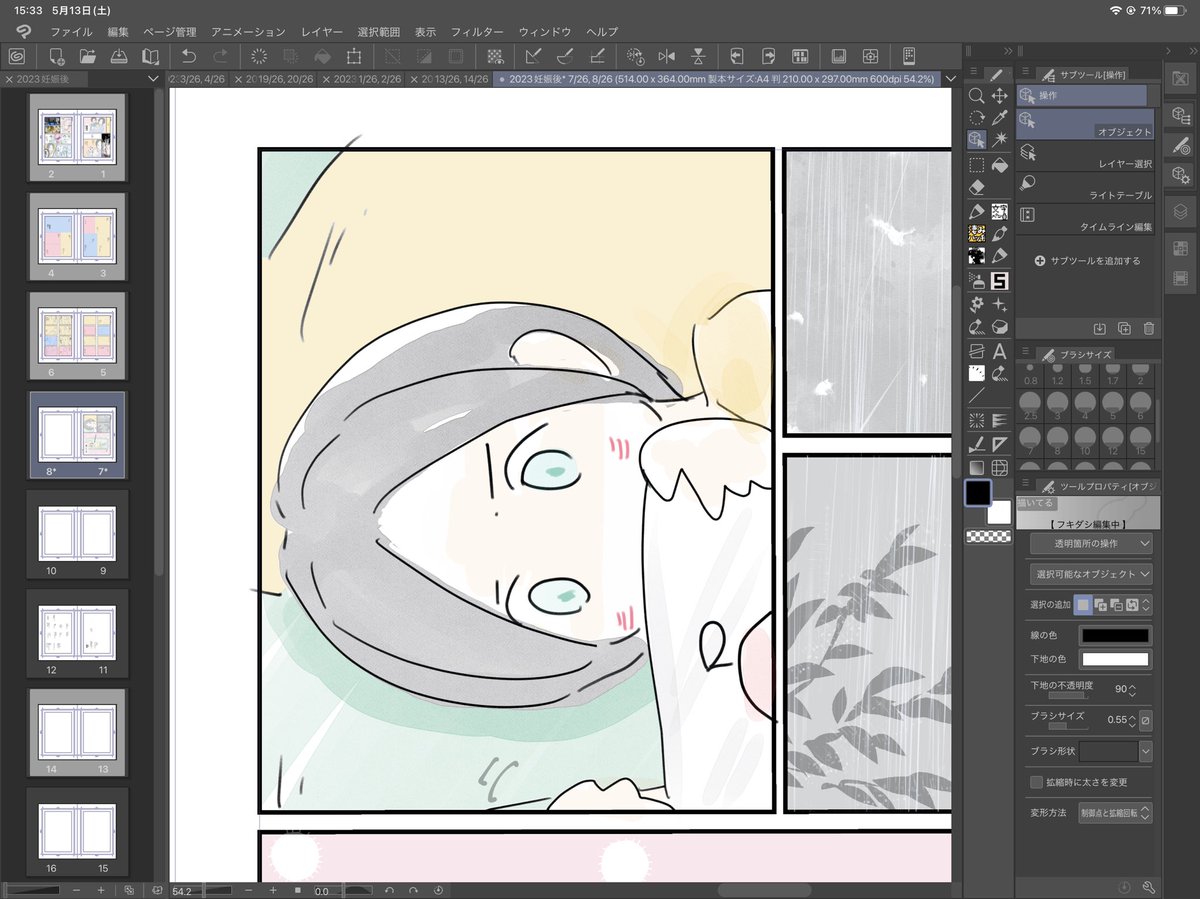Open file with folder icon in command bar
Screen dimensions: 1200x899
click(87, 56)
